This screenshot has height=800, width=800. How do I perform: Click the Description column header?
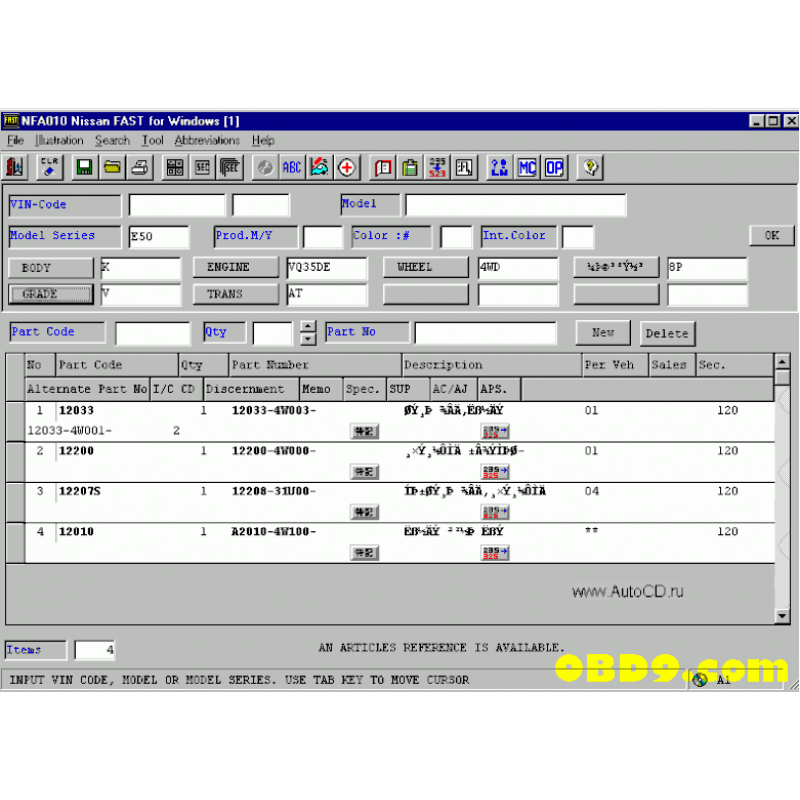(x=492, y=365)
